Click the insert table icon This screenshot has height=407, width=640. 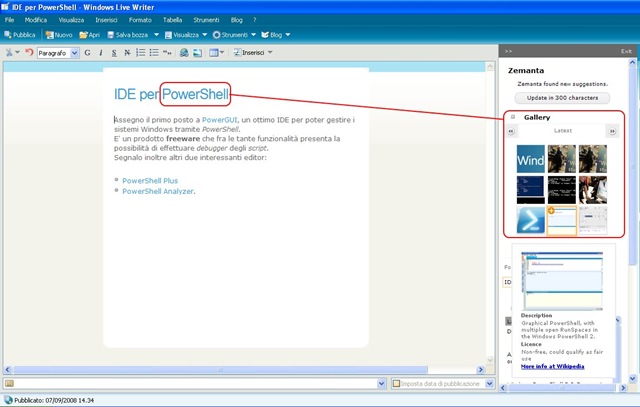tap(213, 52)
